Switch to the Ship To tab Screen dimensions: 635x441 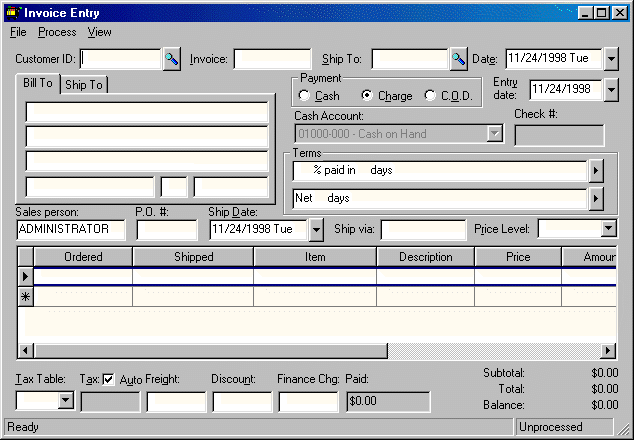pos(83,85)
